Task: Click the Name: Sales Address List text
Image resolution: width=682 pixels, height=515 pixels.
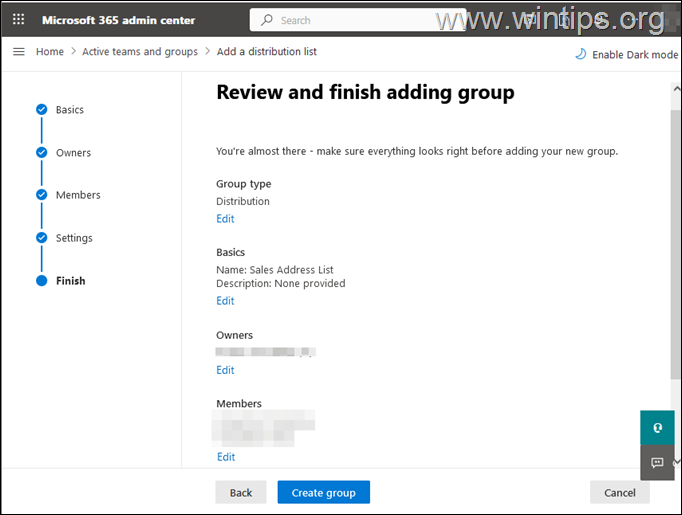Action: pos(275,270)
